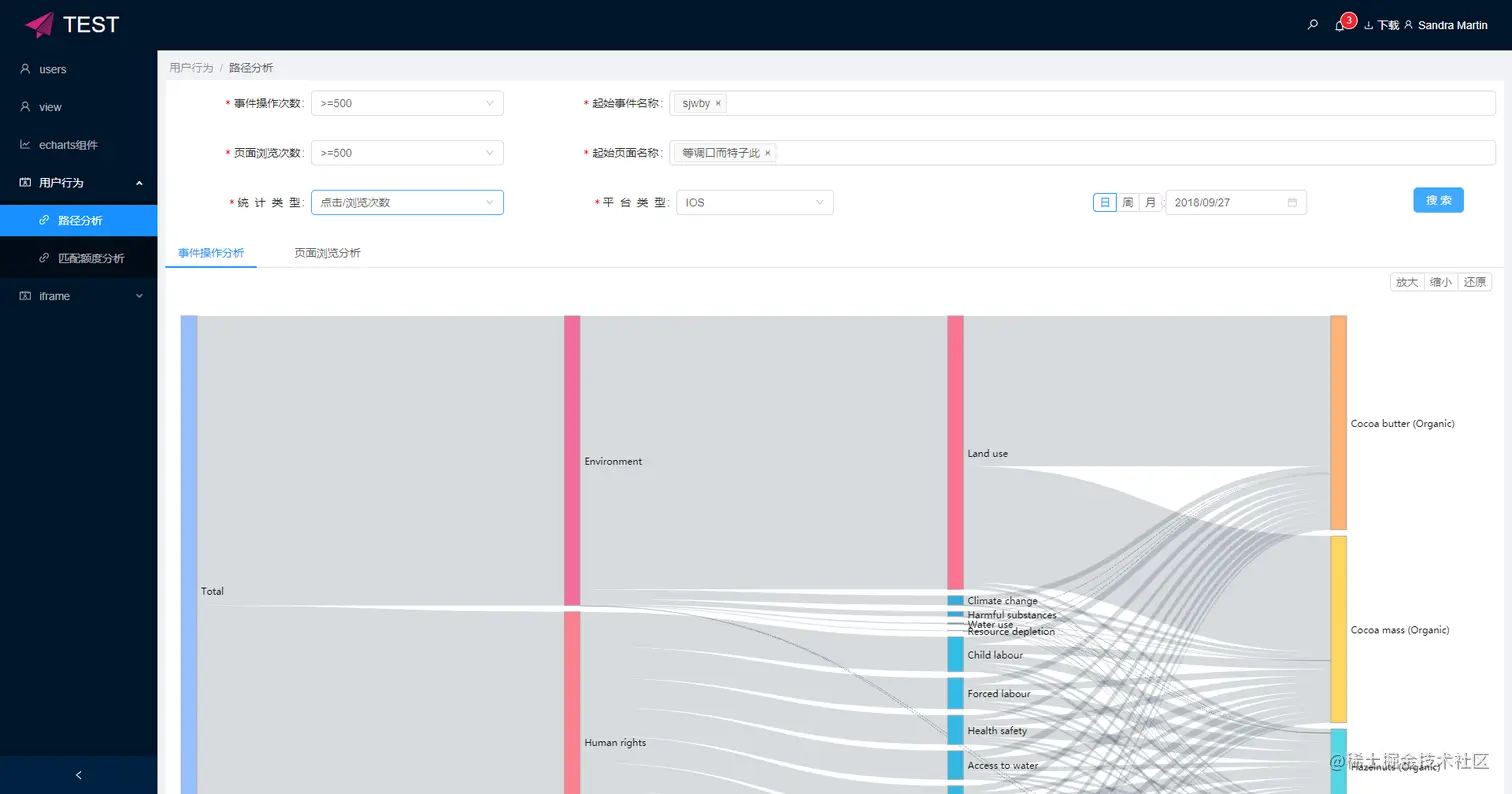Click the 下载 download link in header
1512x794 pixels.
tap(1382, 25)
